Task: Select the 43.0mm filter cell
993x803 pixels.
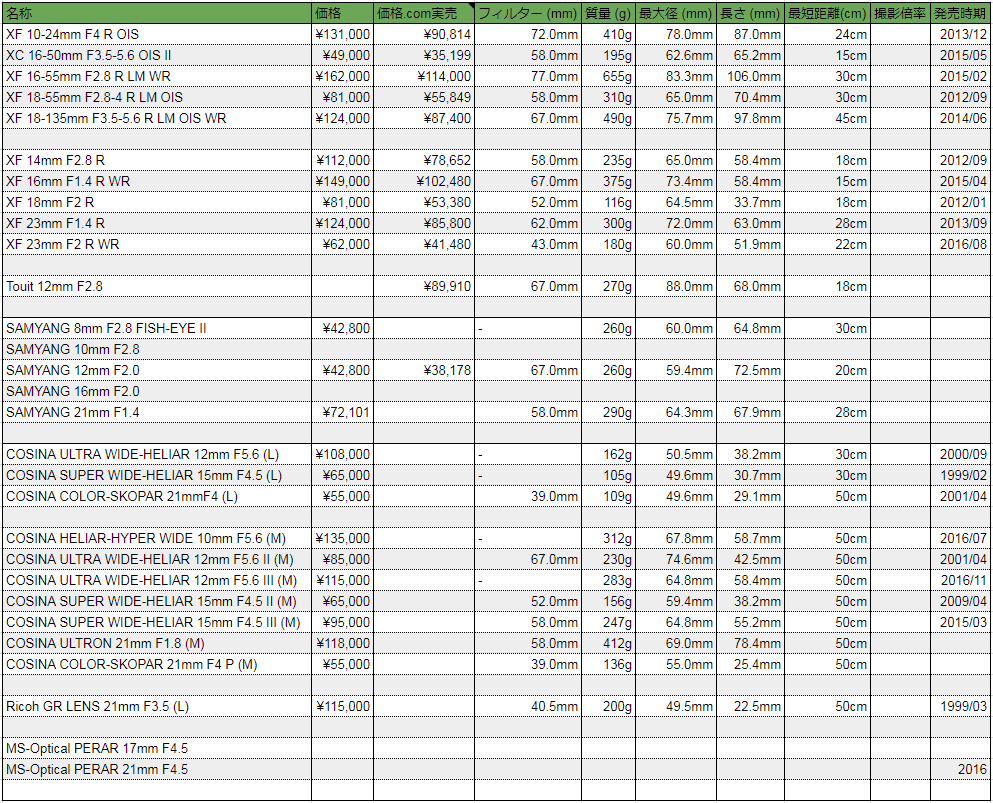Action: [528, 244]
